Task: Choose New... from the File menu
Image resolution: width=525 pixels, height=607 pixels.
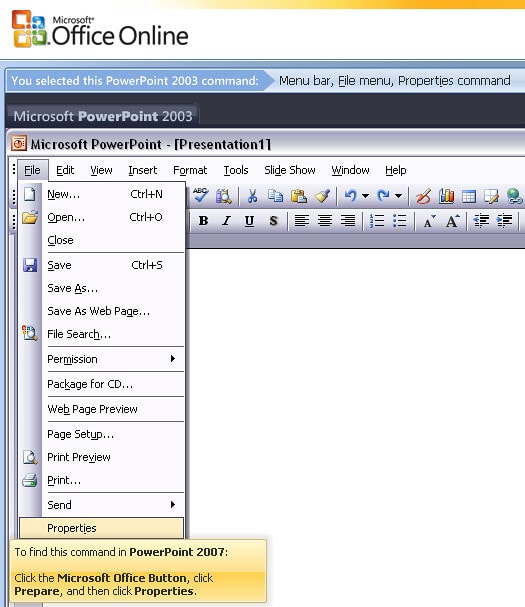Action: pyautogui.click(x=101, y=194)
